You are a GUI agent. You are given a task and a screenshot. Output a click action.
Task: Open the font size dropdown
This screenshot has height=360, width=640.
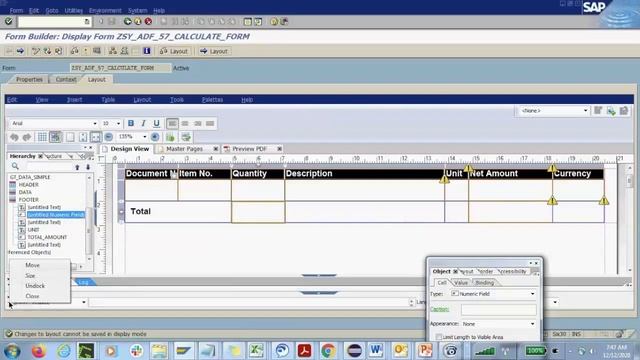(118, 123)
